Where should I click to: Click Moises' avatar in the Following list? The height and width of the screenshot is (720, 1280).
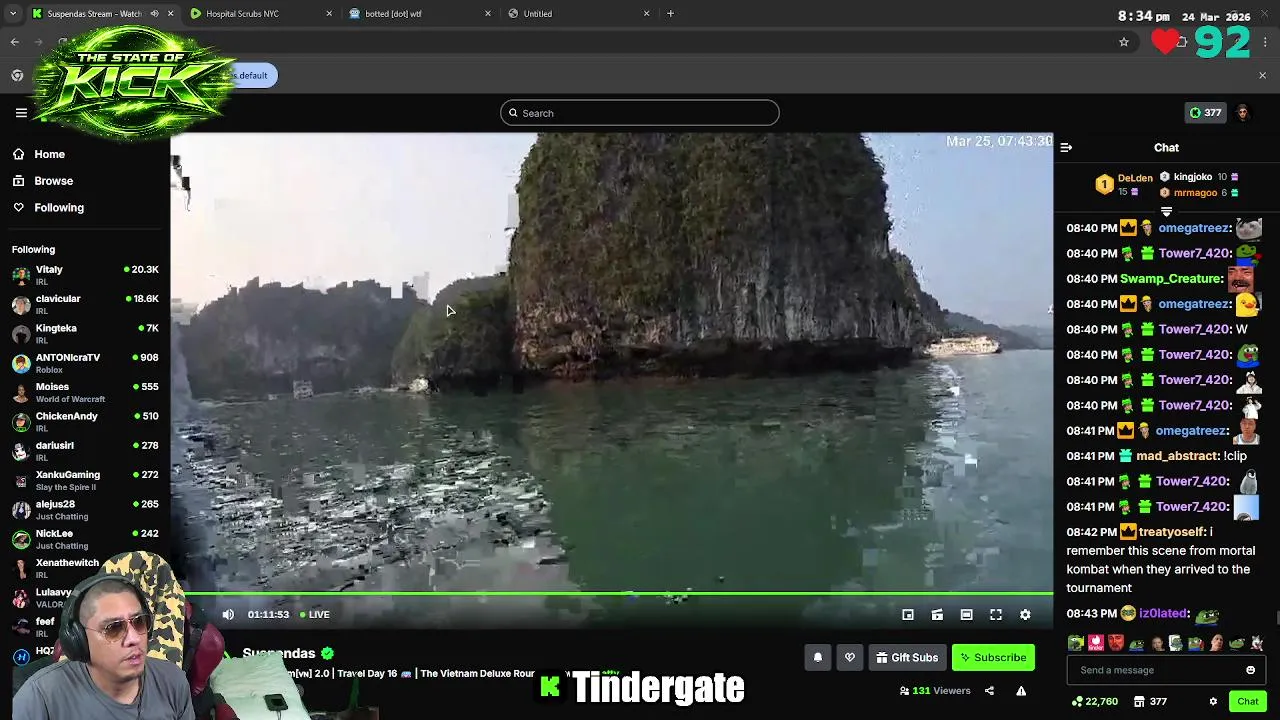click(21, 392)
